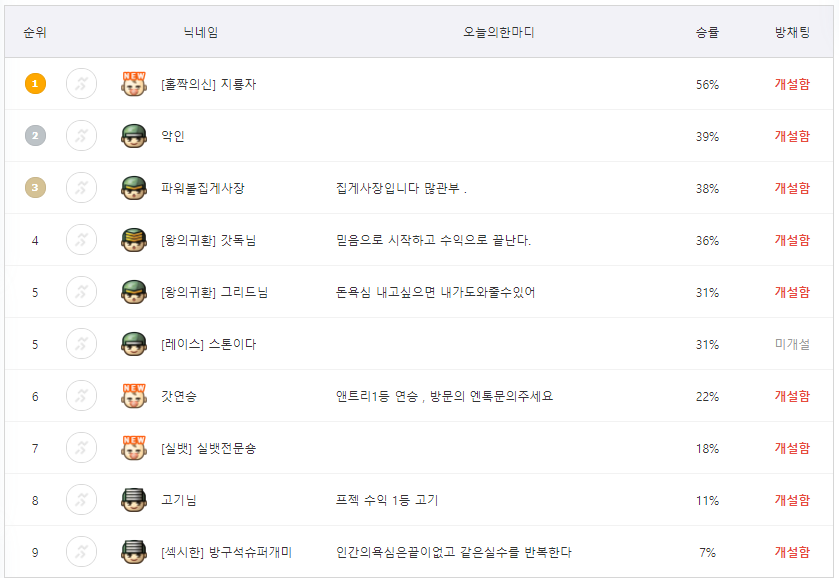The image size is (839, 578).
Task: Click the 방채팅 column header
Action: coord(792,33)
